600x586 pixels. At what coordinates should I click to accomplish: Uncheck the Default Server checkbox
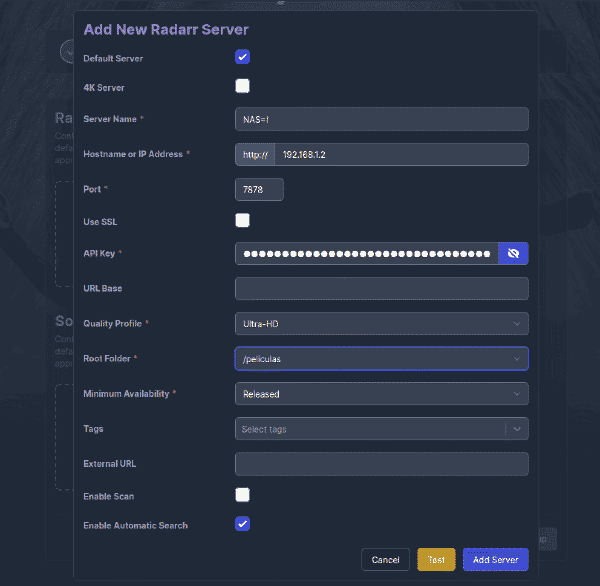(x=242, y=57)
